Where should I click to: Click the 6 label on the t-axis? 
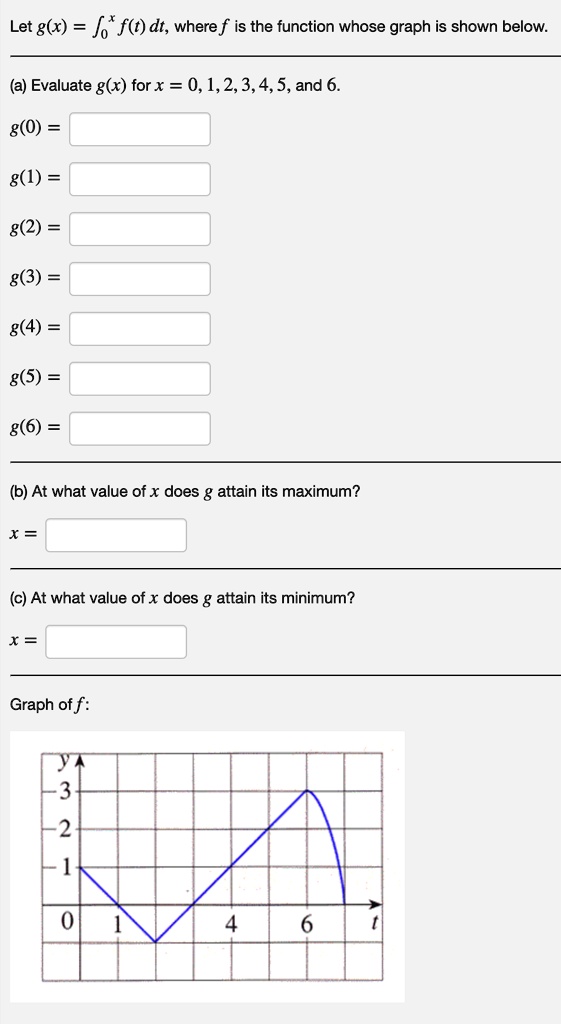click(x=307, y=924)
